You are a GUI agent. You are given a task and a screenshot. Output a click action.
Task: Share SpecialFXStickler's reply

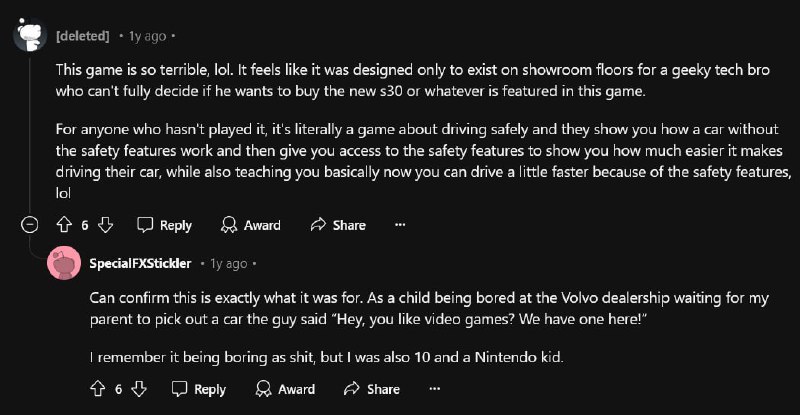coord(372,389)
